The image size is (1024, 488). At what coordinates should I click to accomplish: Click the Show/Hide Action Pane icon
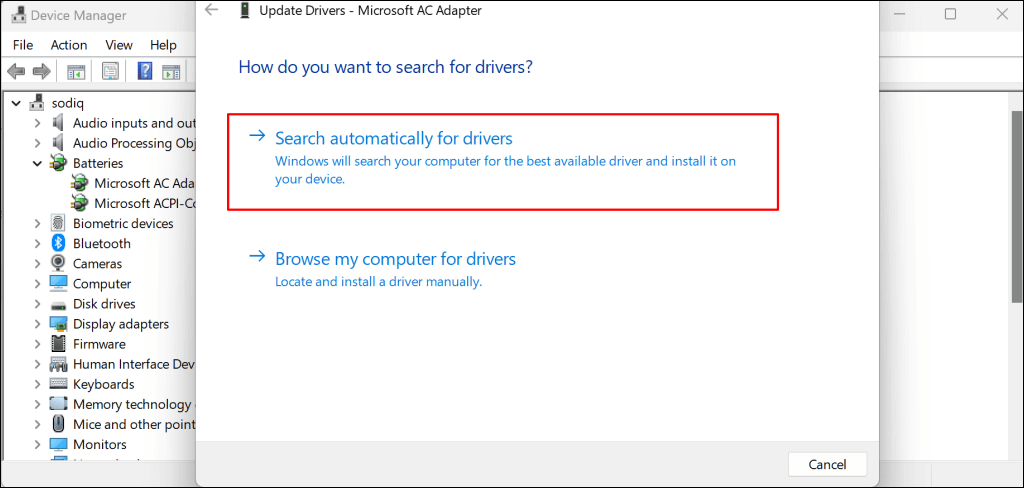[172, 71]
